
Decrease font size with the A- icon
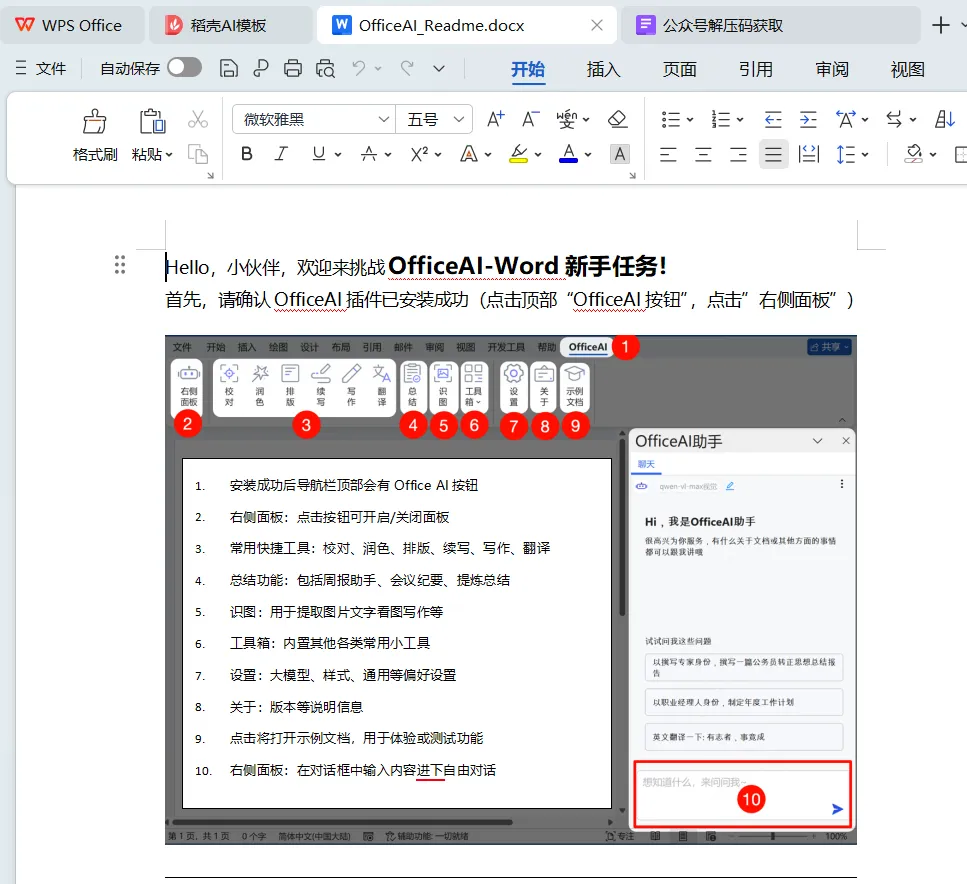(x=530, y=119)
